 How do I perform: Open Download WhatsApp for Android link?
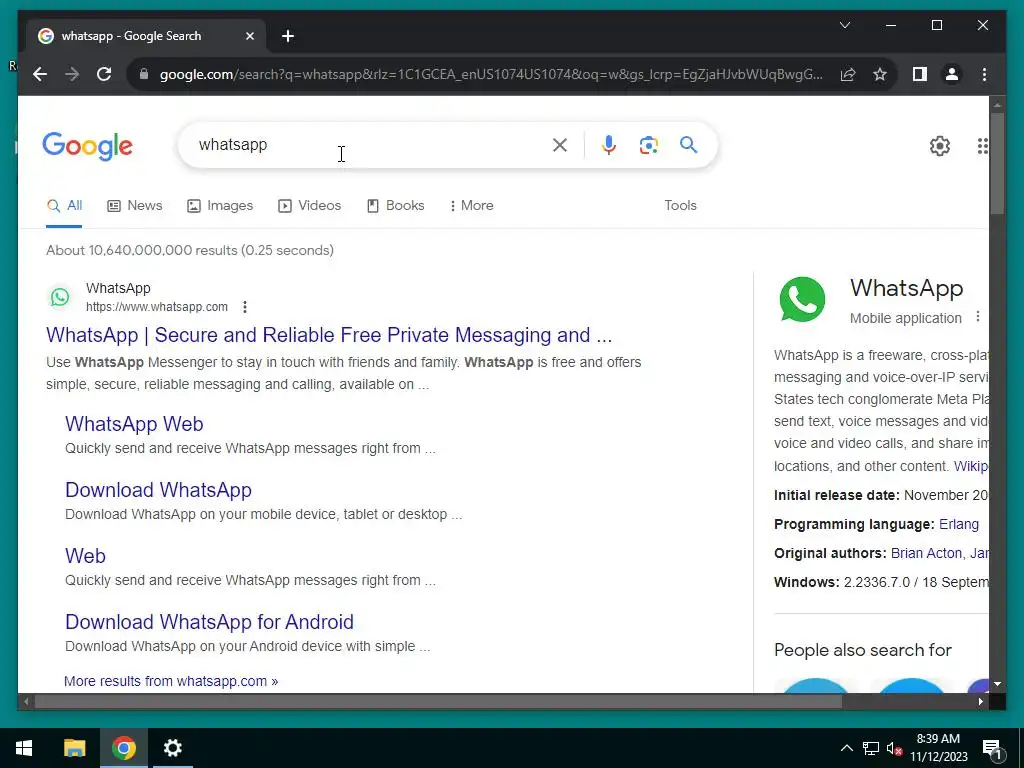point(209,622)
